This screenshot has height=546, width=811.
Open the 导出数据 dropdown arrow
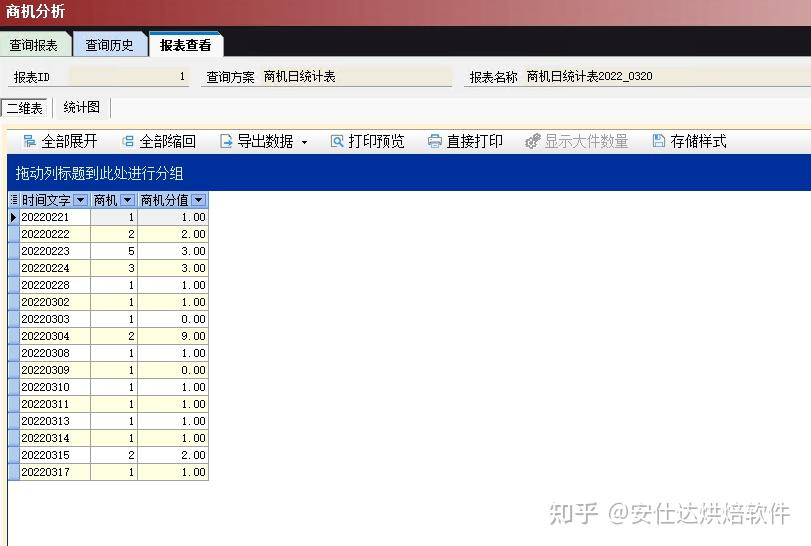point(305,142)
